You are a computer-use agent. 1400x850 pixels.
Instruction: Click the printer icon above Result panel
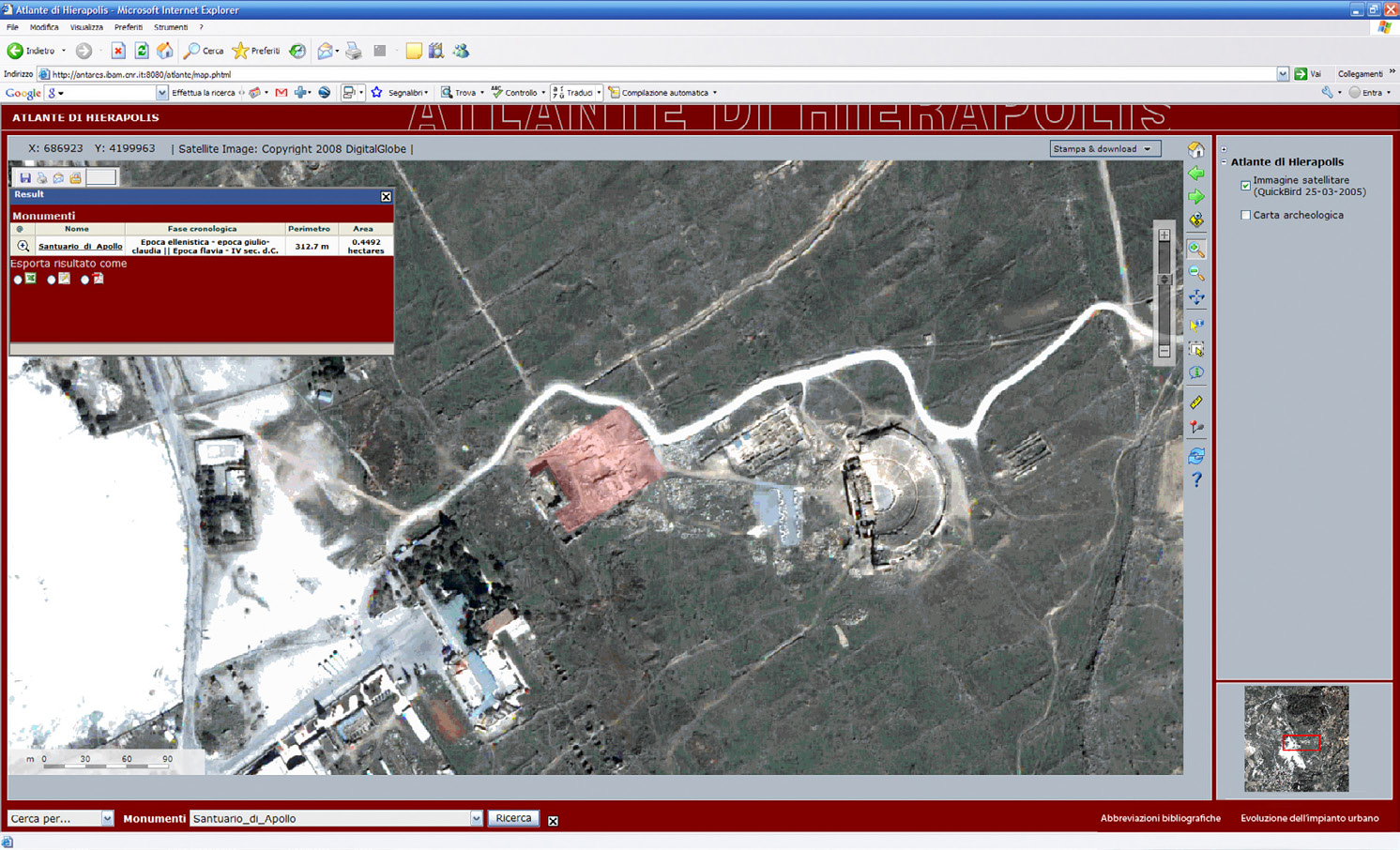point(42,177)
